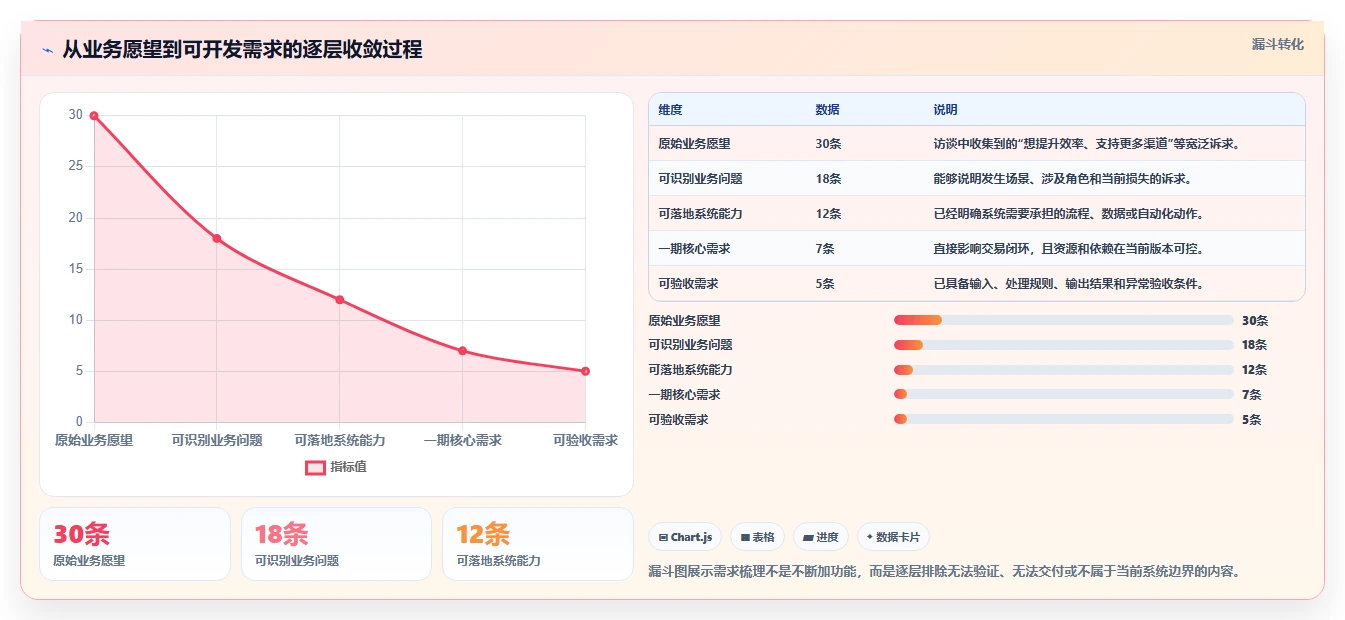This screenshot has height=620, width=1345.
Task: Click the progress bar for 可验收需求
Action: pyautogui.click(x=1063, y=419)
